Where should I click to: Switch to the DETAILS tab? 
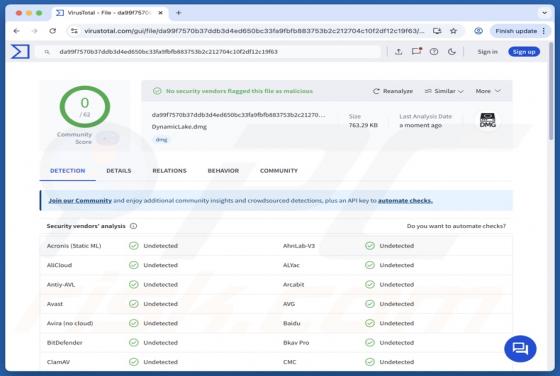click(119, 171)
